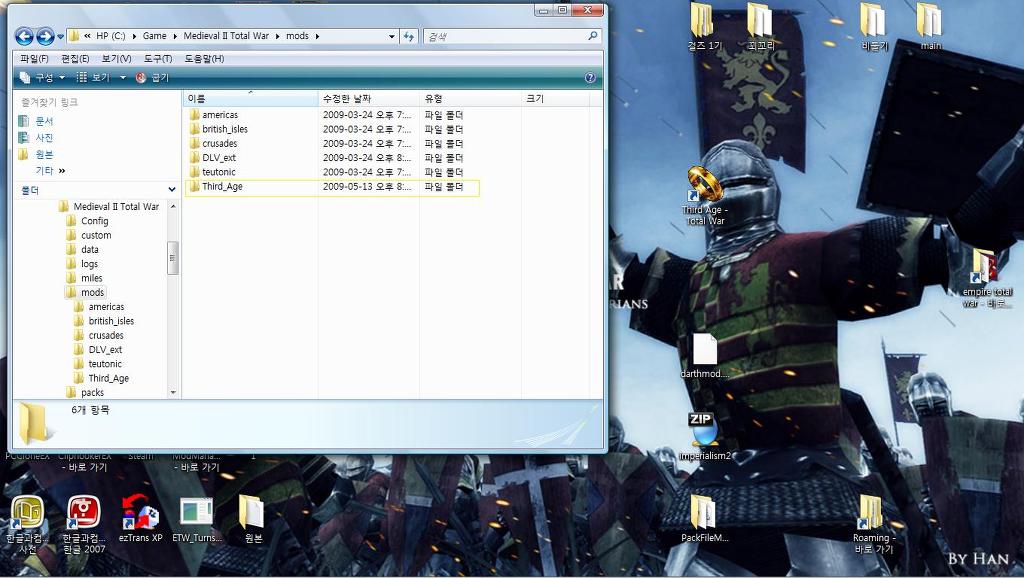Select the 한글과컴퓨터 사전 desktop shortcut

point(27,524)
